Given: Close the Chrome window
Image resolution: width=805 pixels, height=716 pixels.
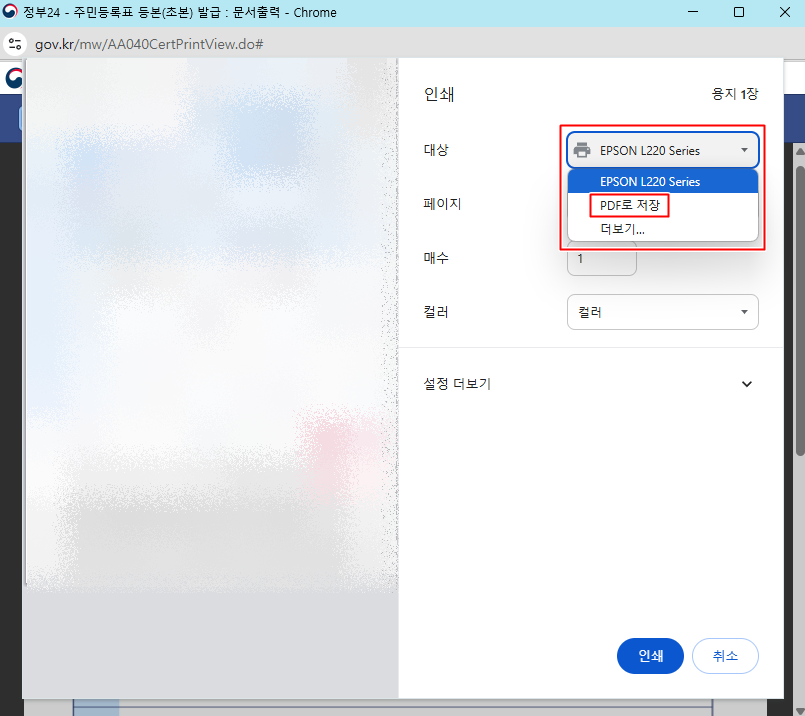Looking at the screenshot, I should click(784, 12).
